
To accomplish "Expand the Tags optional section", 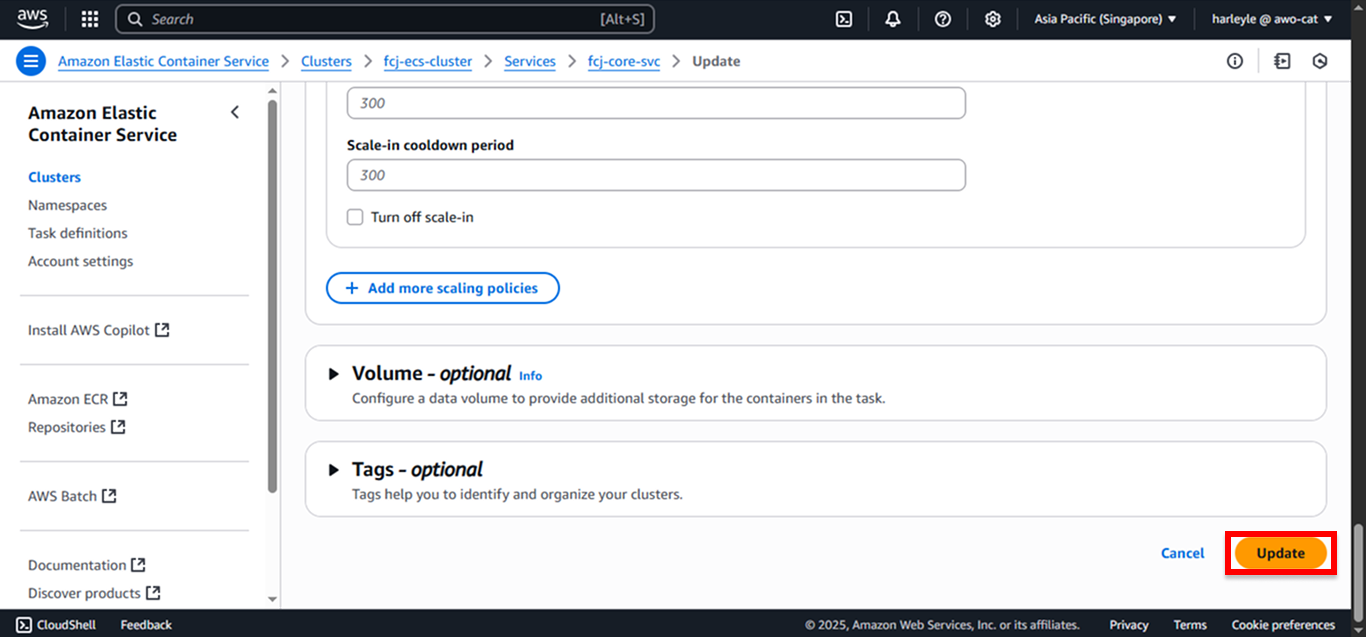I will click(x=334, y=470).
